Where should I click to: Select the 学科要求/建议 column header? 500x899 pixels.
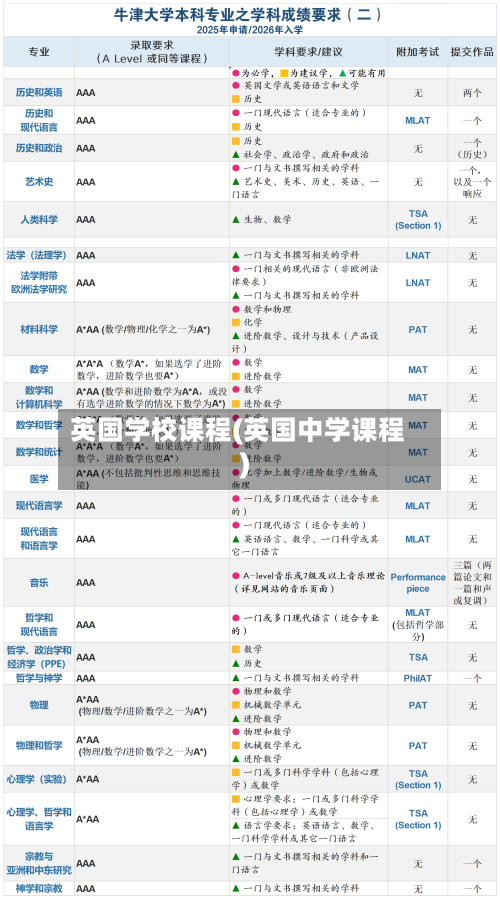tap(308, 52)
